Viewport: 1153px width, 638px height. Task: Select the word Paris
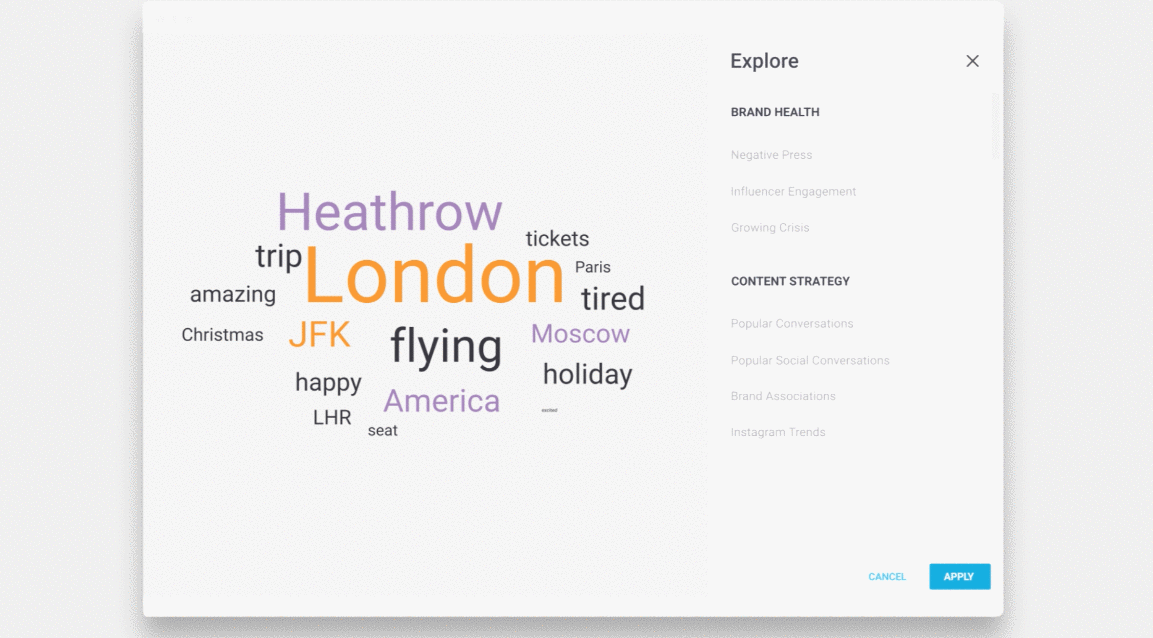(x=593, y=268)
